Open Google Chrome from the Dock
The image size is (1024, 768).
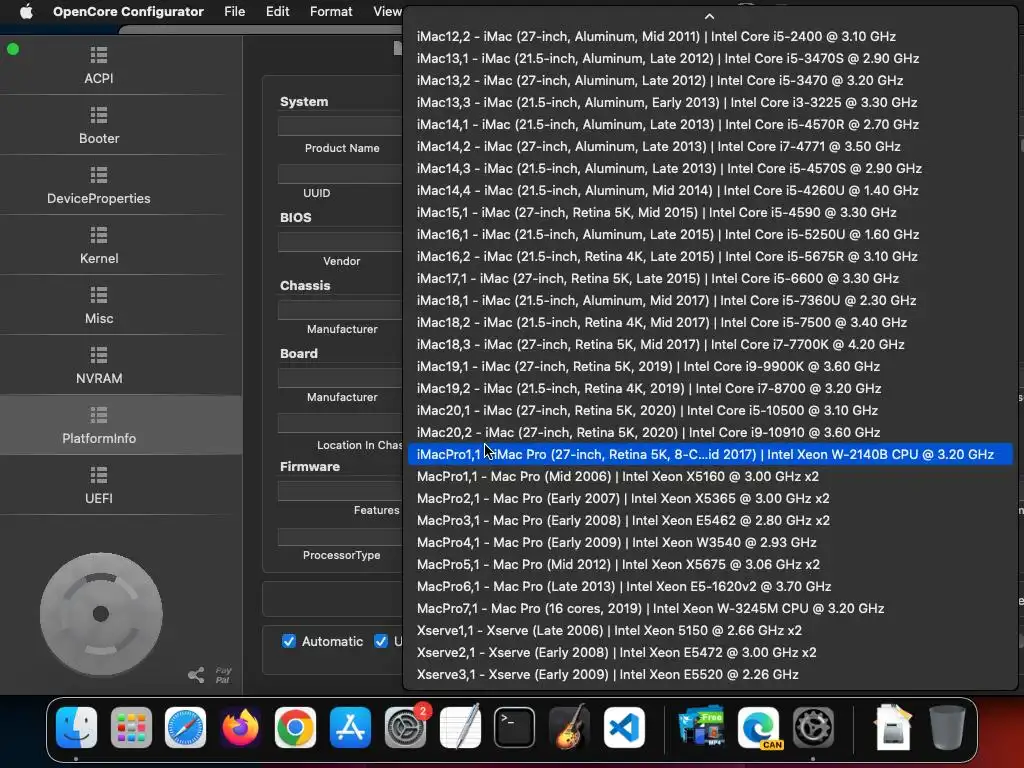295,727
